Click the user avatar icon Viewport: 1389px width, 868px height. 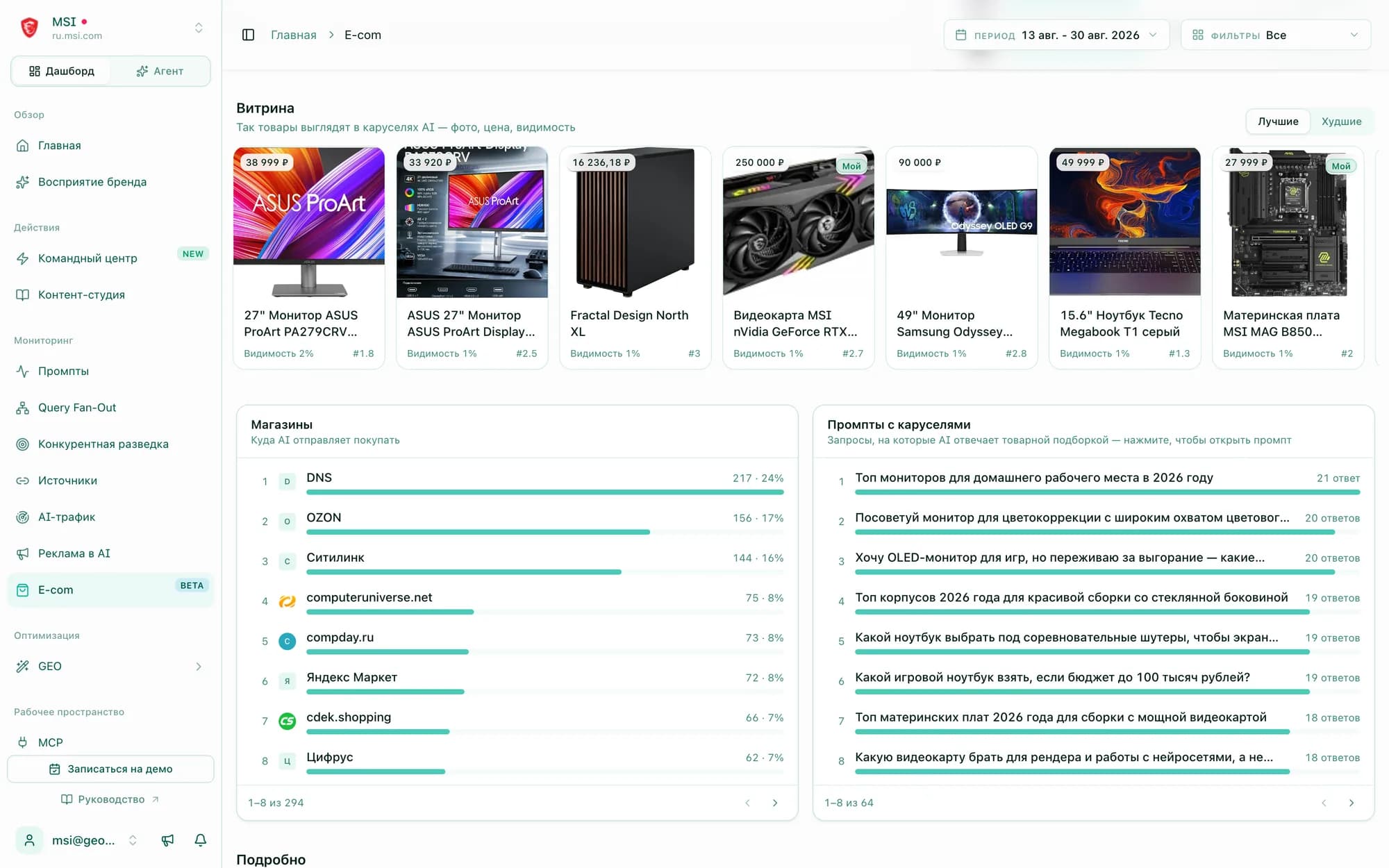point(29,840)
